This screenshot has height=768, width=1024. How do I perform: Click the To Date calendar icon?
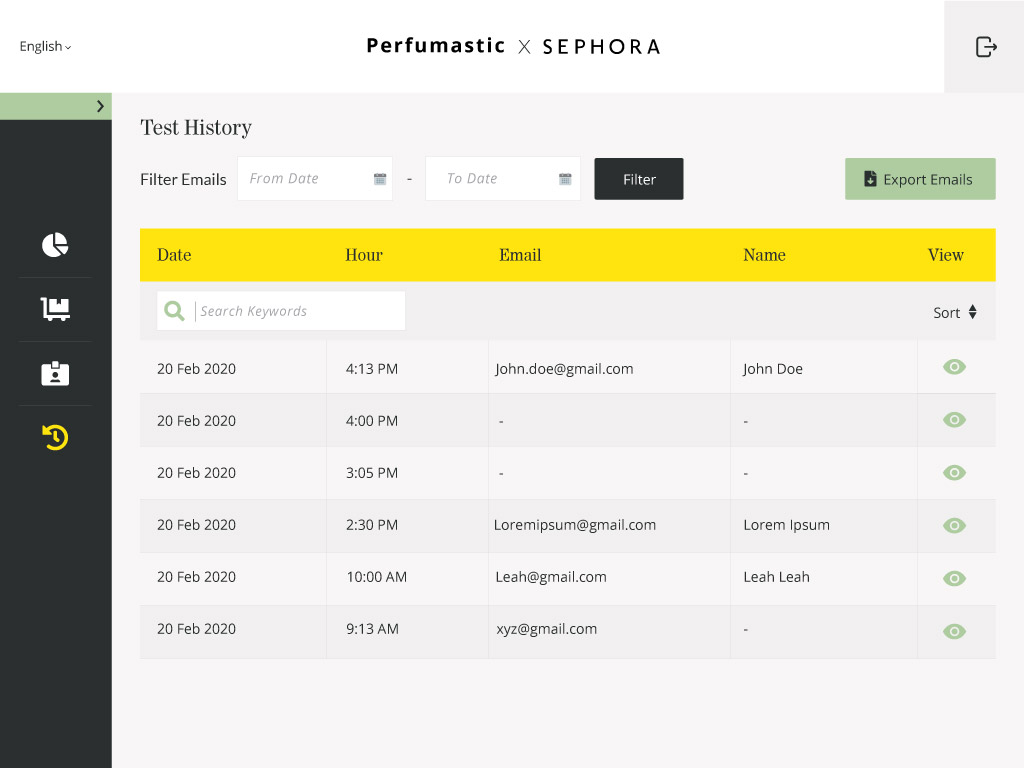click(x=565, y=179)
